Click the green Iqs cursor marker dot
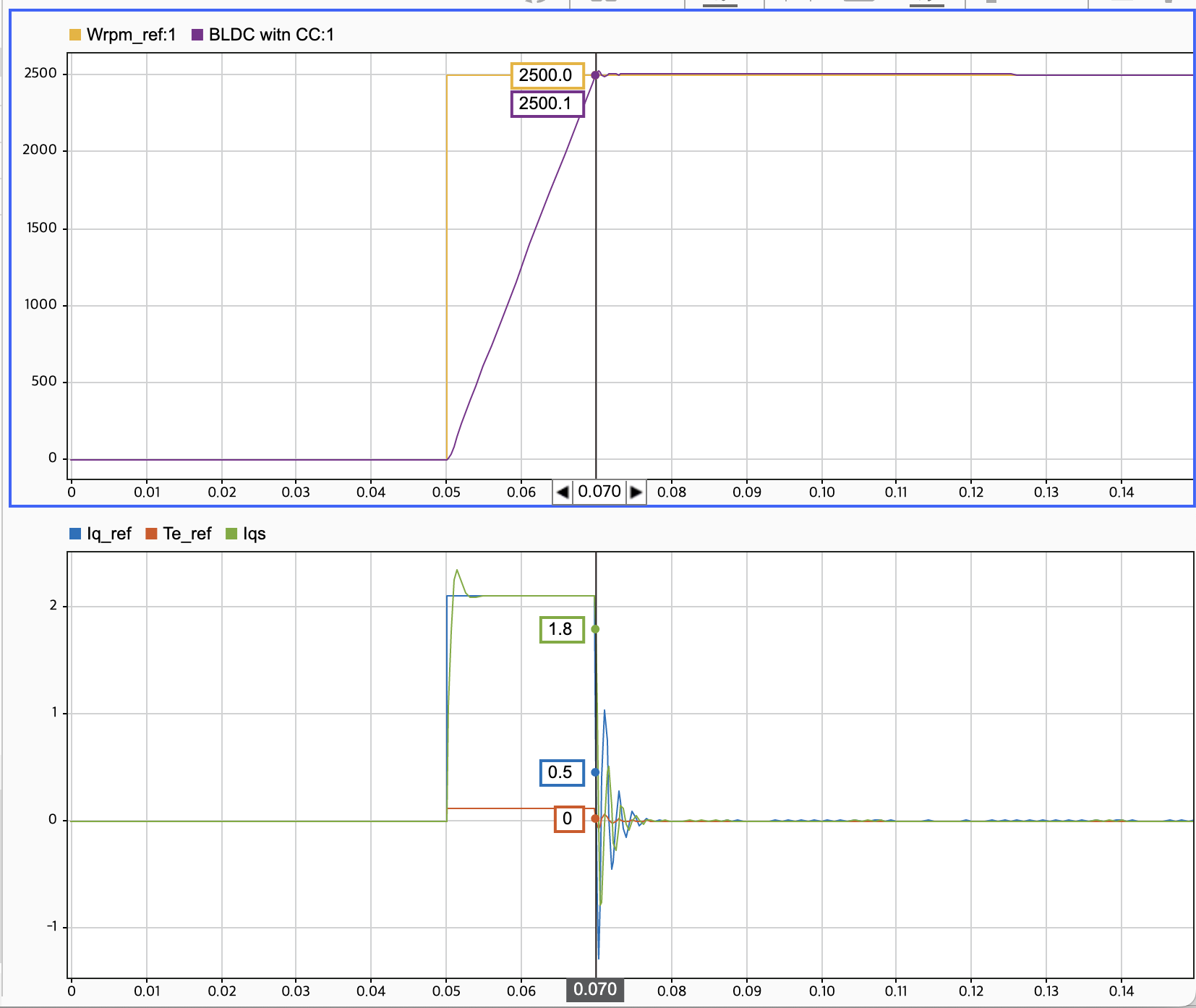The height and width of the screenshot is (1008, 1196). tap(595, 629)
